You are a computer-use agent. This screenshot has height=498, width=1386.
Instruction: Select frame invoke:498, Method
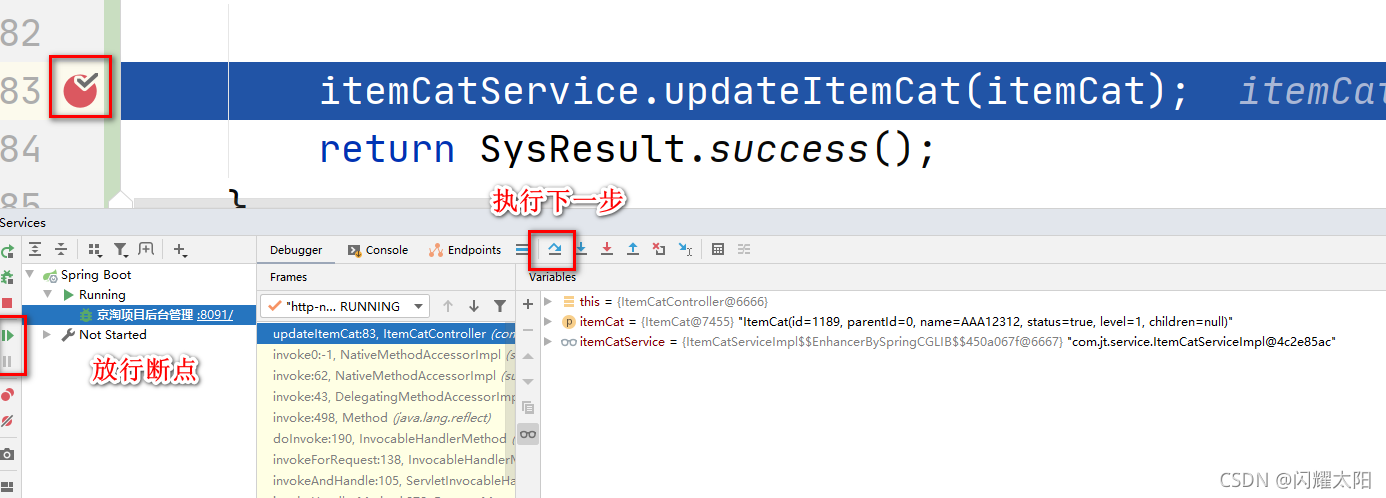click(x=386, y=418)
